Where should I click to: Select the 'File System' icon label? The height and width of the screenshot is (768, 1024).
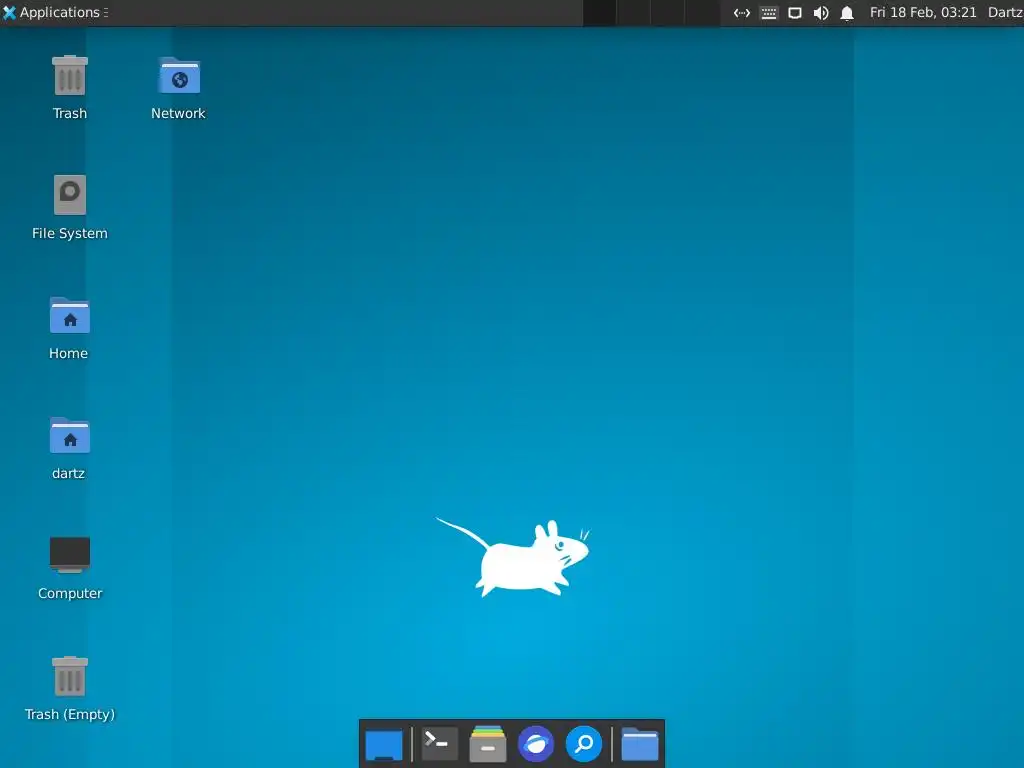(70, 233)
